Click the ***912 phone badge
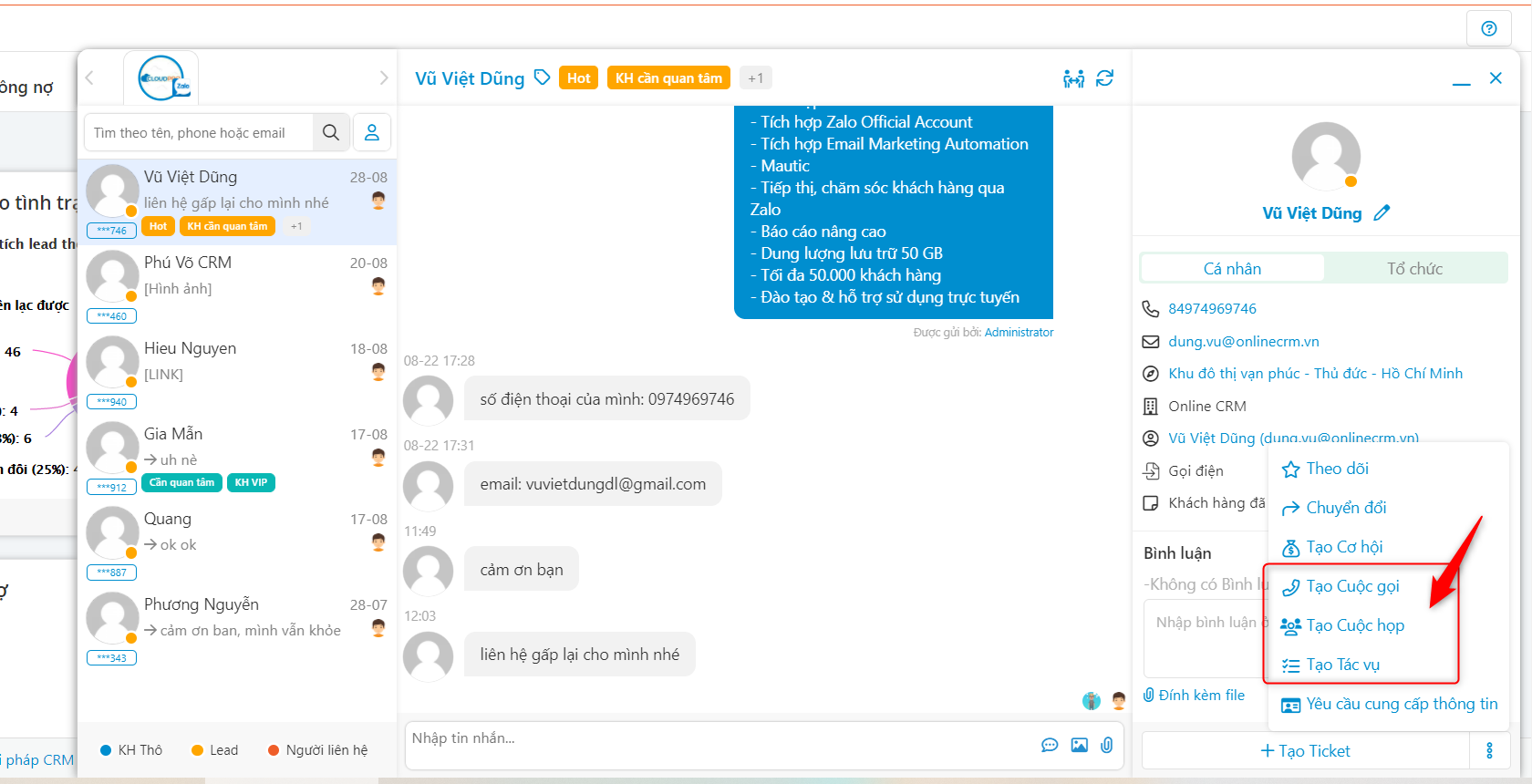The image size is (1532, 784). click(x=111, y=487)
